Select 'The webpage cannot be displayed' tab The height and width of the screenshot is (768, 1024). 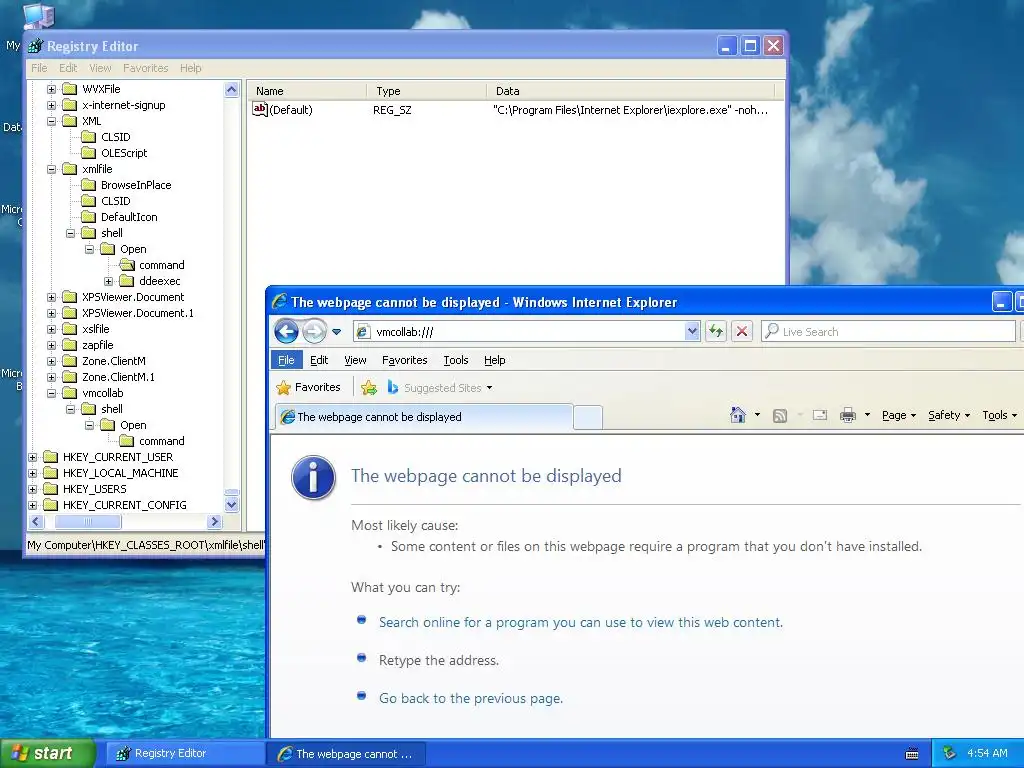coord(423,417)
